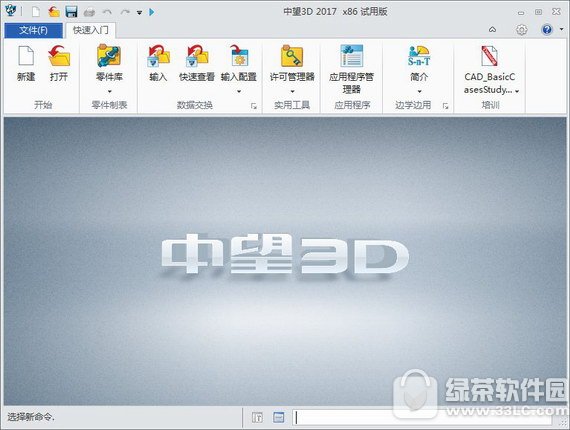Expand the quick access toolbar customize arrow
The width and height of the screenshot is (570, 430).
pos(139,13)
